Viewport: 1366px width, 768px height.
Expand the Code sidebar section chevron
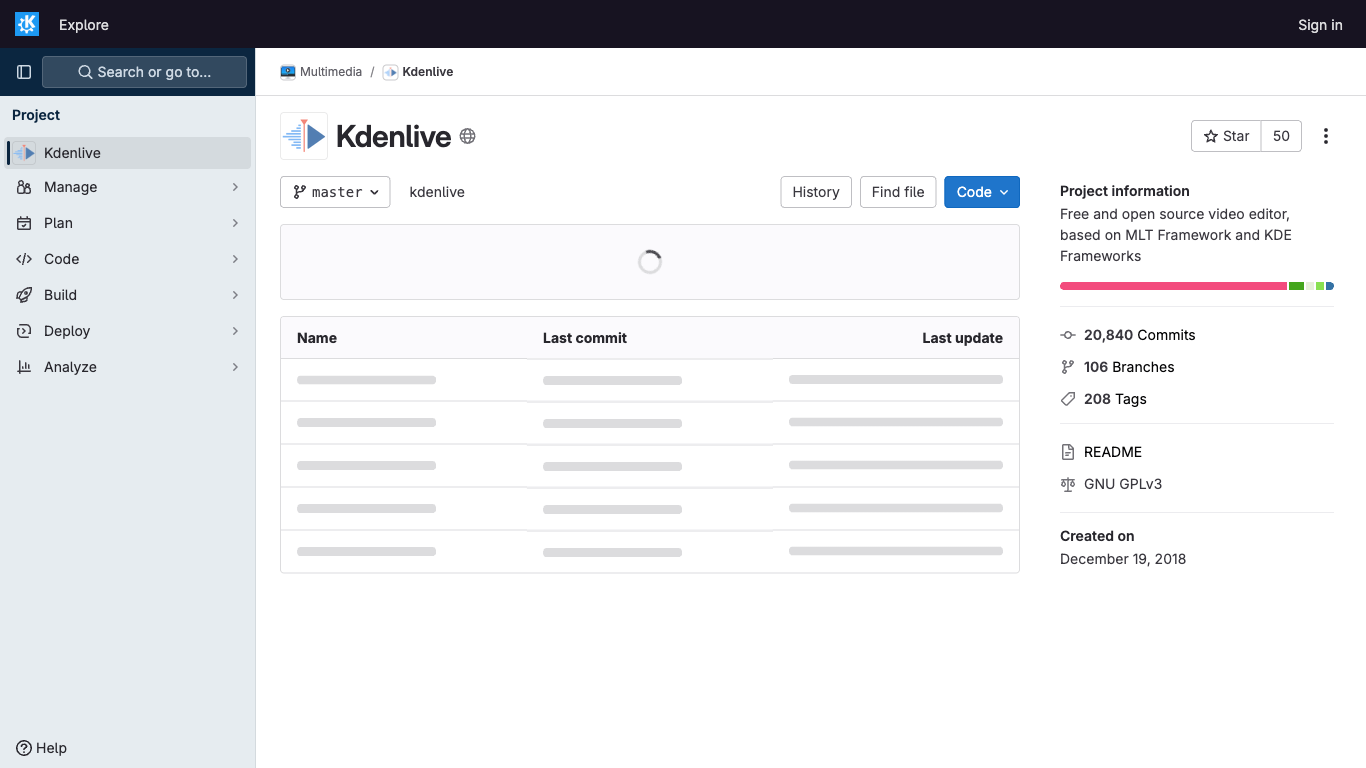click(x=235, y=259)
